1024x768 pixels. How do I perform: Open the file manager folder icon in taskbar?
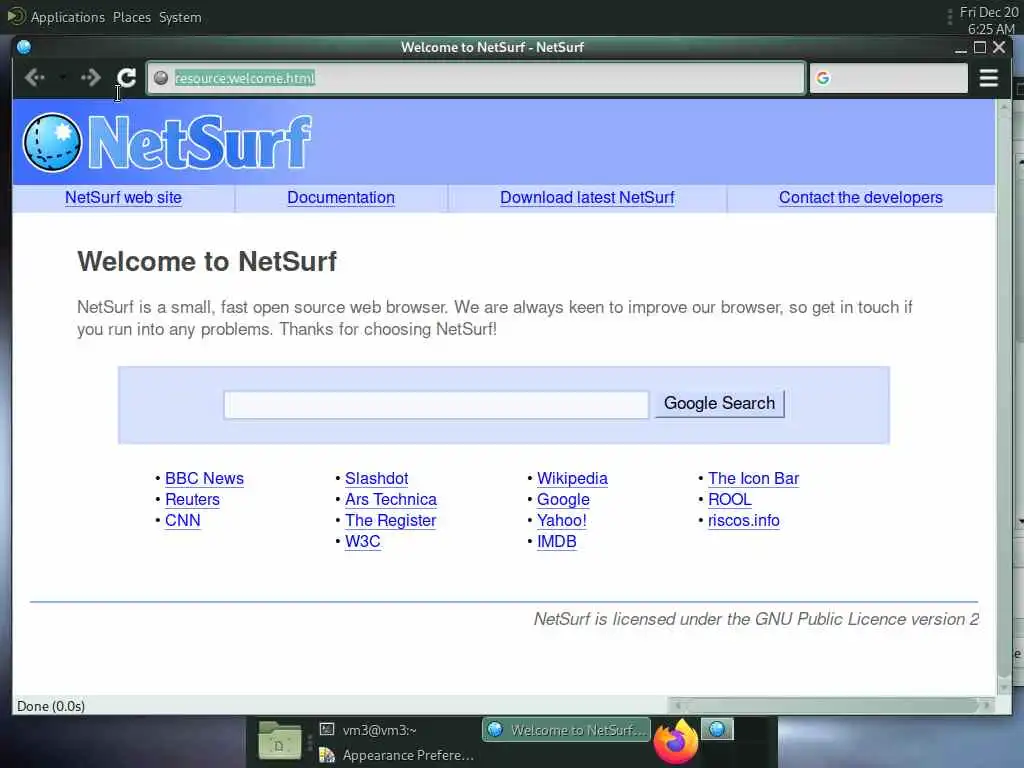pyautogui.click(x=280, y=741)
